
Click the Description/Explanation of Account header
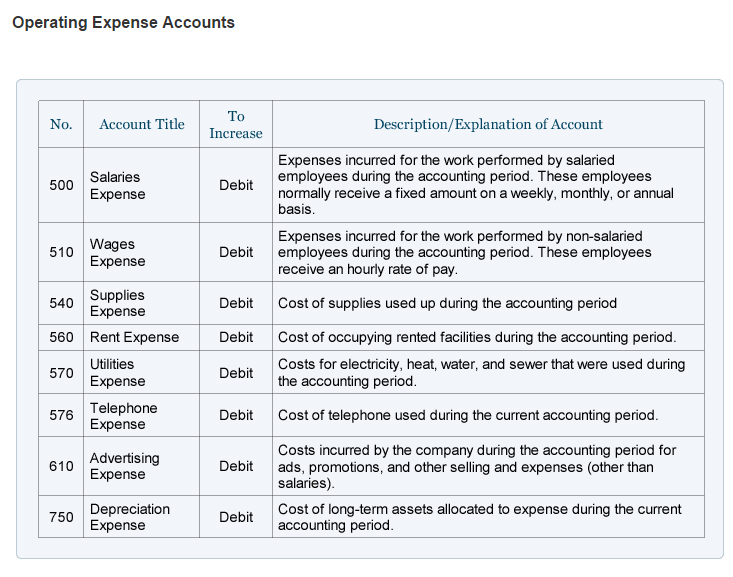click(x=488, y=124)
